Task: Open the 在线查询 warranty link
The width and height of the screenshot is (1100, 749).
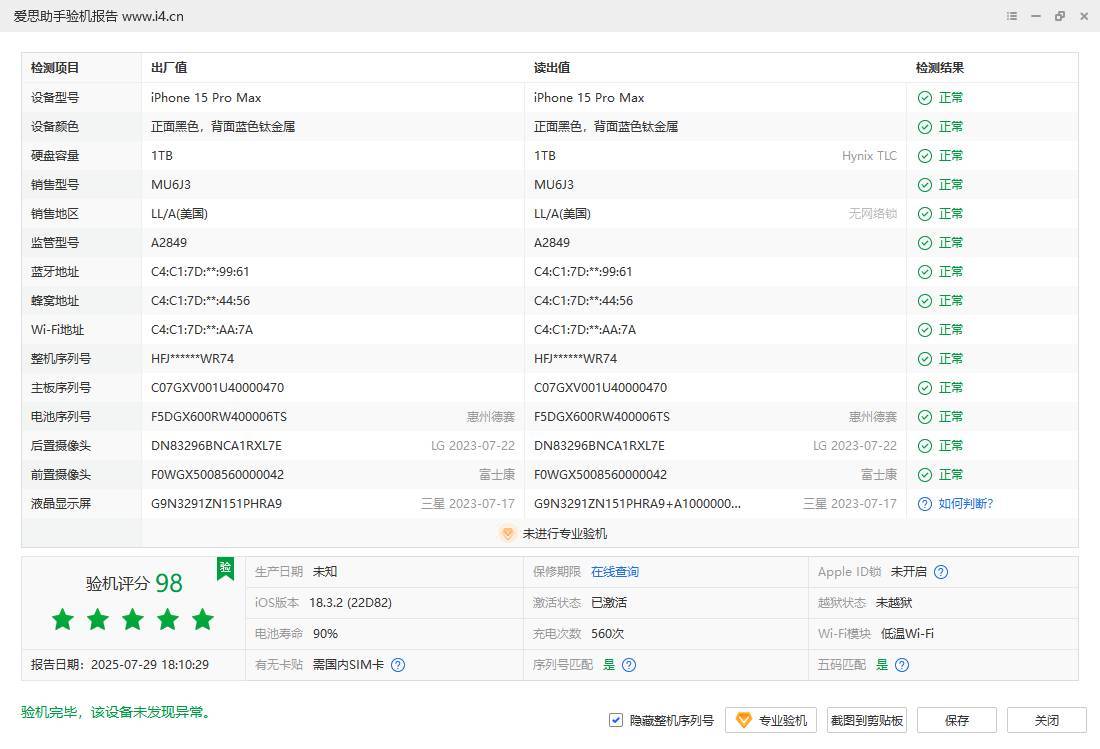Action: click(x=614, y=572)
